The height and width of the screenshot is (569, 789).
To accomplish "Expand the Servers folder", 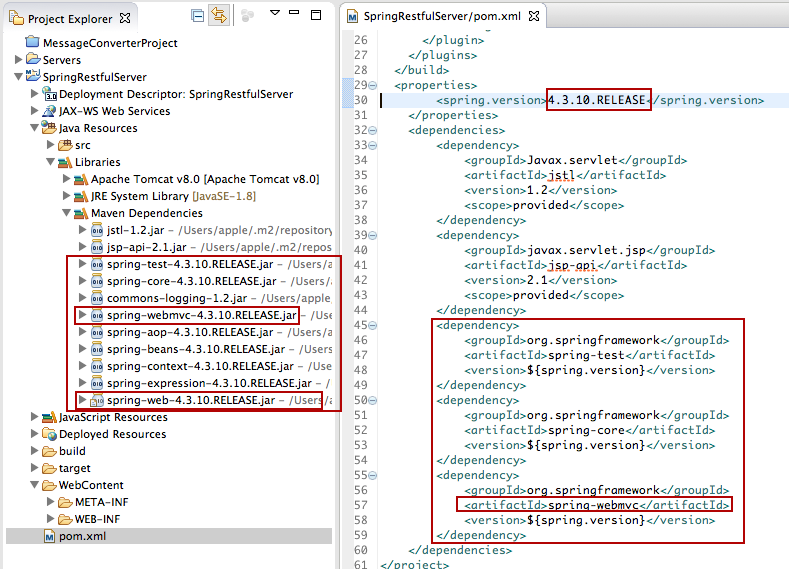I will click(x=19, y=59).
